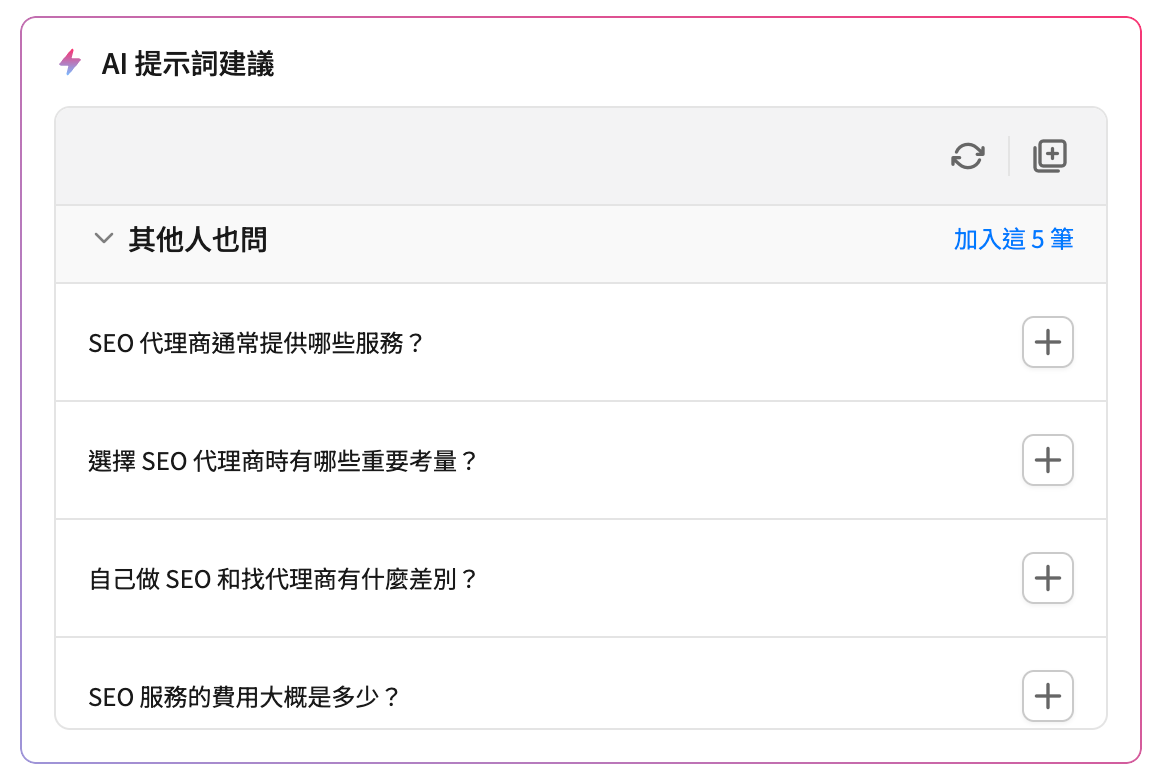Click the add-all stacked plus icon

(1050, 156)
